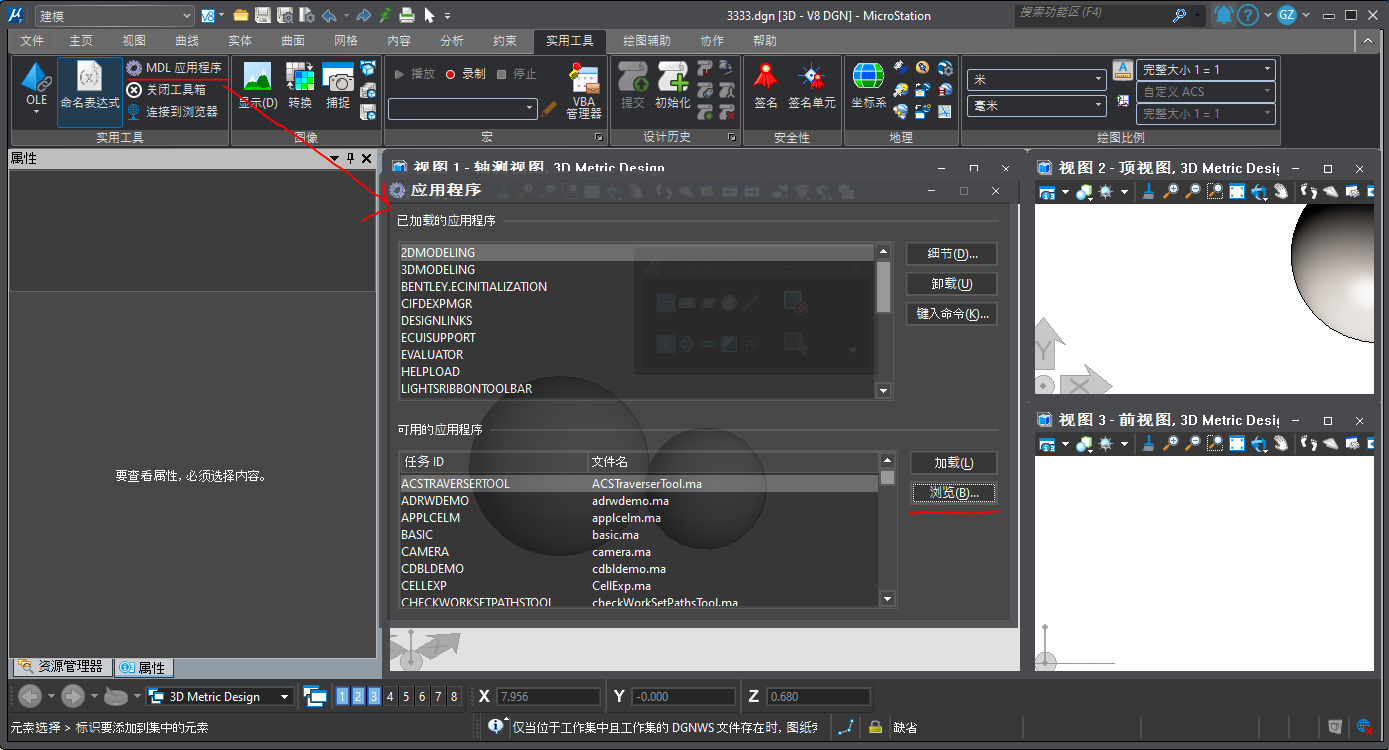The width and height of the screenshot is (1389, 750).
Task: Toggle view 1 in view group
Action: pyautogui.click(x=342, y=697)
